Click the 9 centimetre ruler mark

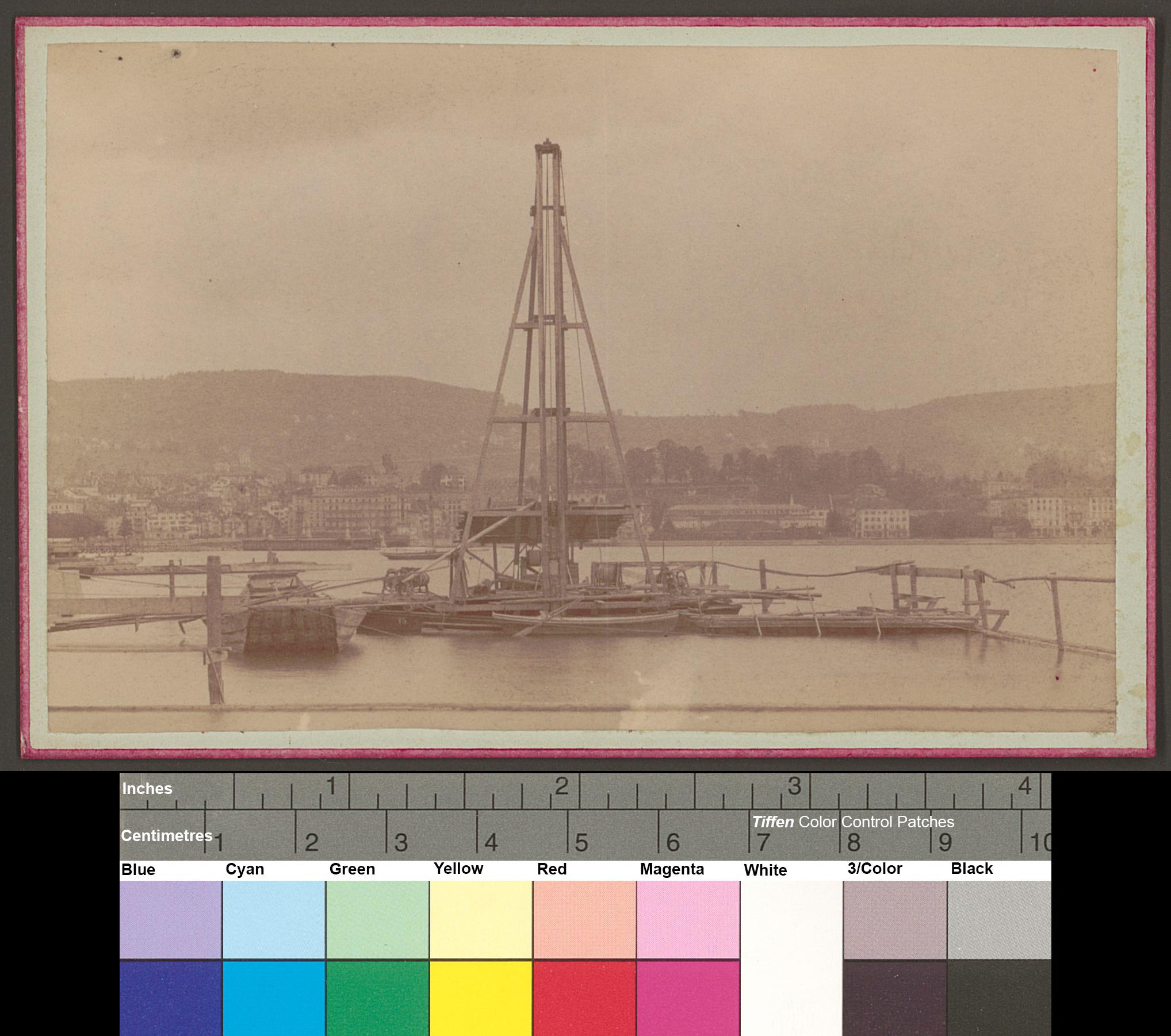click(x=946, y=843)
